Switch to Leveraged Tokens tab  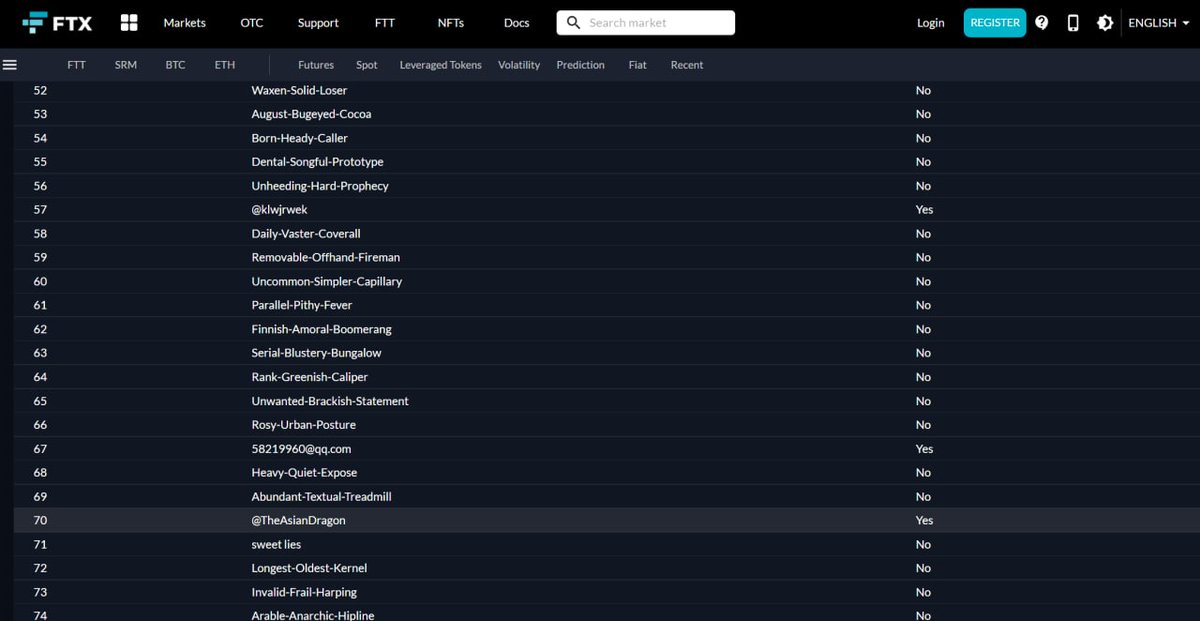click(440, 65)
